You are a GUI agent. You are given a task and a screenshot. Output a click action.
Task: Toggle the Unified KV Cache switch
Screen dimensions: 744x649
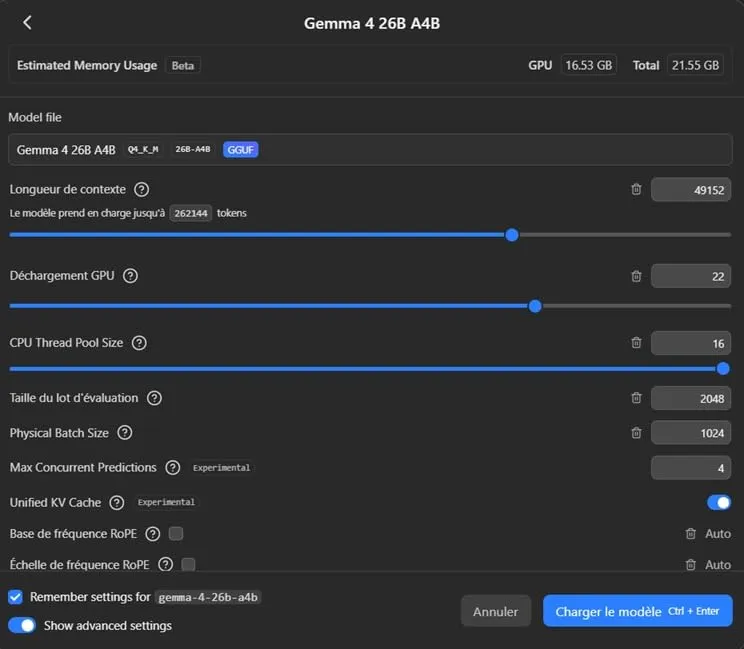(x=719, y=502)
